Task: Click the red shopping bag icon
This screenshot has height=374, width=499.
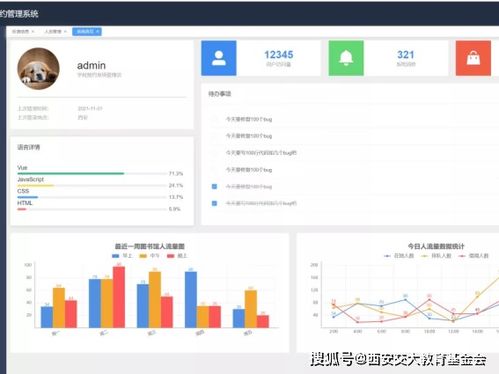Action: 473,58
